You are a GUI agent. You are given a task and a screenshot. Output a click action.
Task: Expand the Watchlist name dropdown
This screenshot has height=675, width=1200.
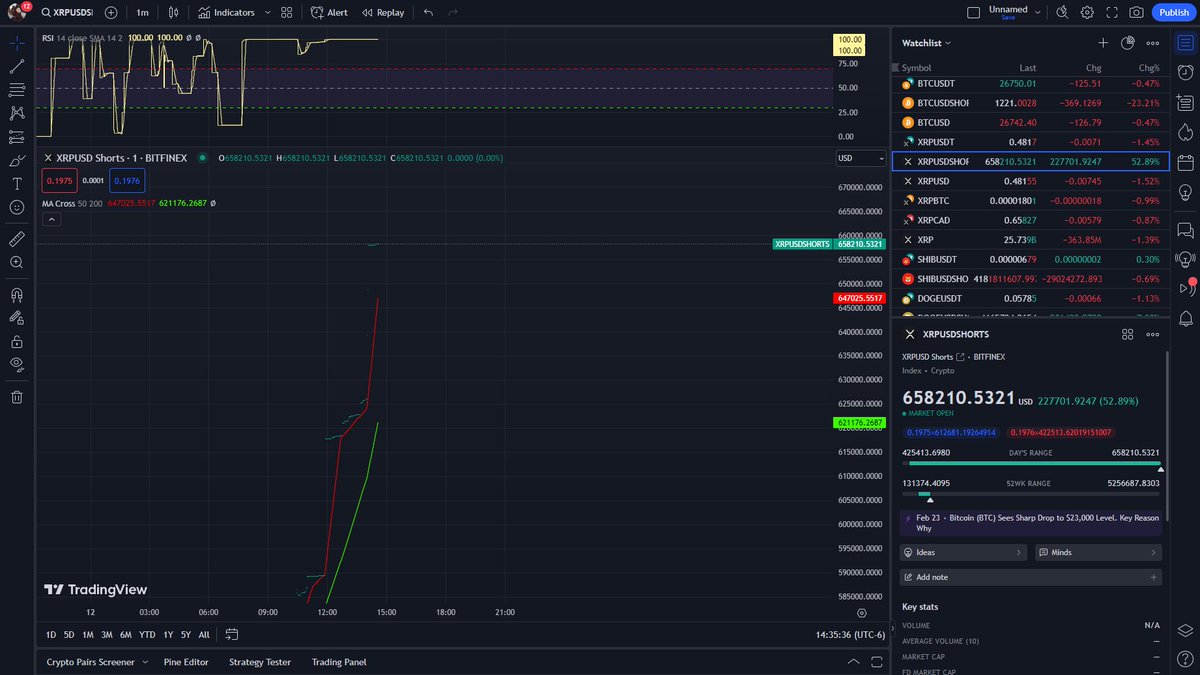pos(927,43)
